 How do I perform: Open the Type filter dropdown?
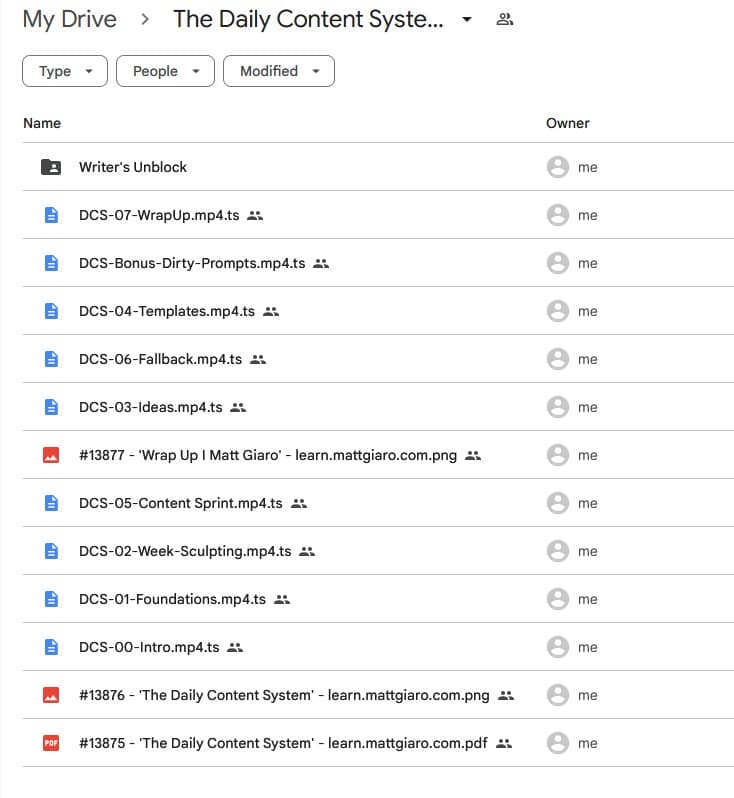tap(65, 71)
